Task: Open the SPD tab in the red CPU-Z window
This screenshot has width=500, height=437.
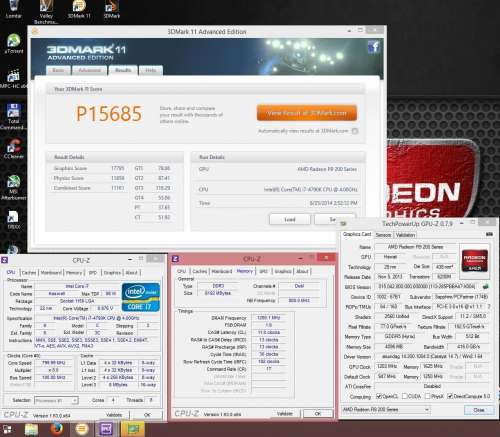Action: click(263, 271)
